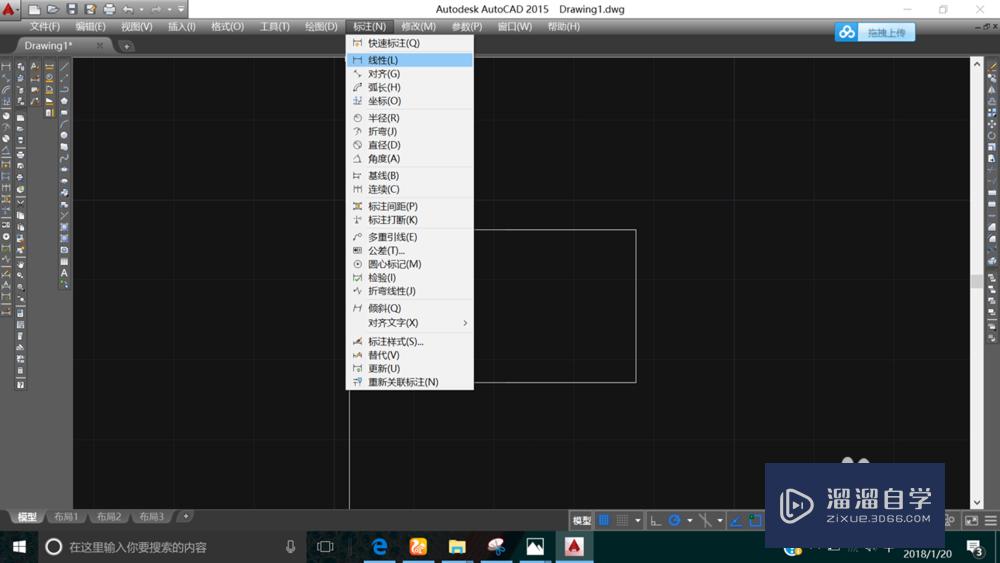Click the 拖拽上传 upload button
This screenshot has height=563, width=1000.
pos(886,33)
